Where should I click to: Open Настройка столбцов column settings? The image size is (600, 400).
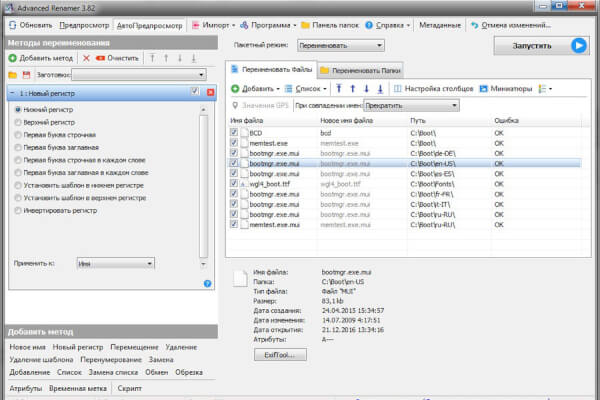pos(434,89)
